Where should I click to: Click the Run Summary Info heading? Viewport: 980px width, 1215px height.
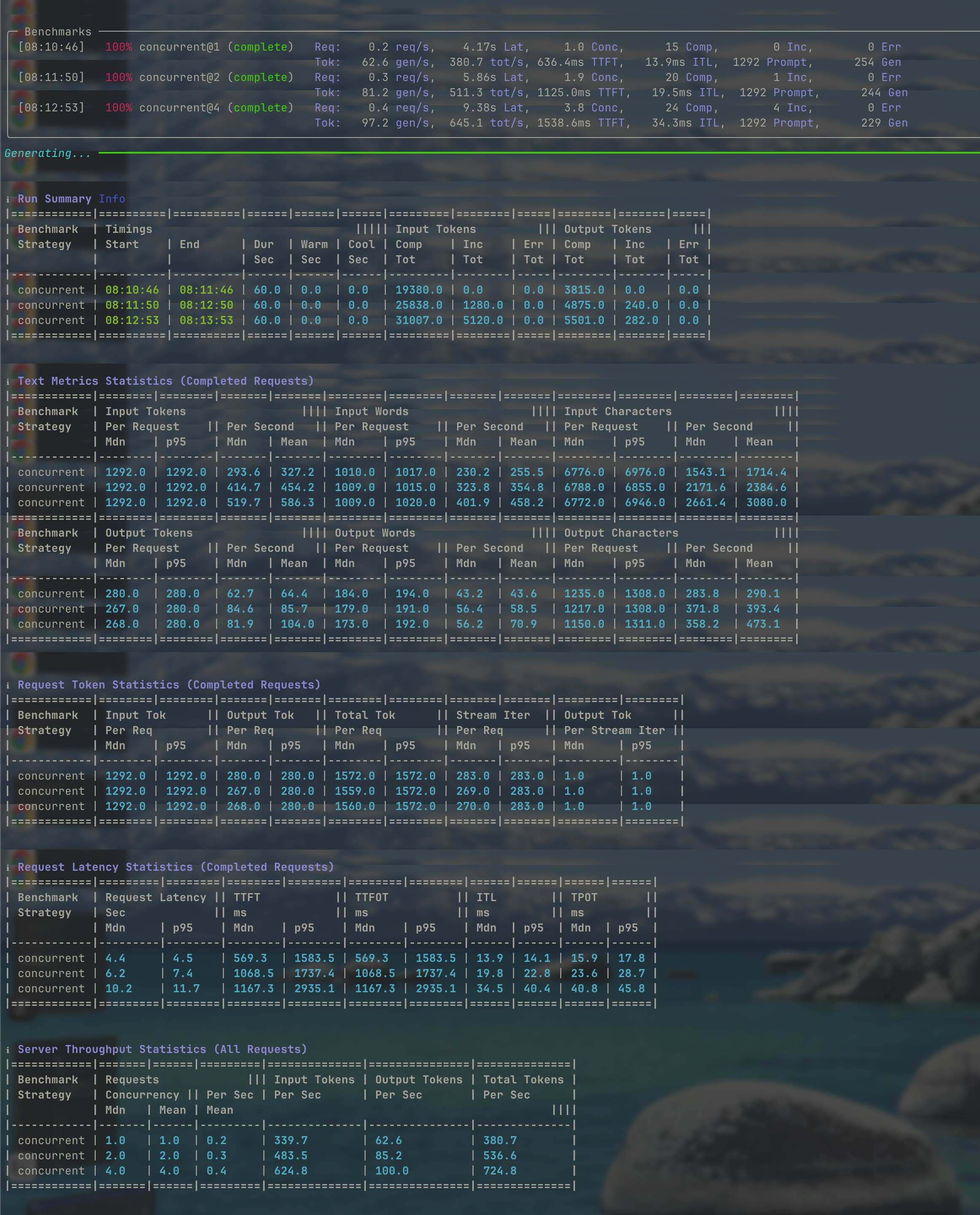coord(71,199)
